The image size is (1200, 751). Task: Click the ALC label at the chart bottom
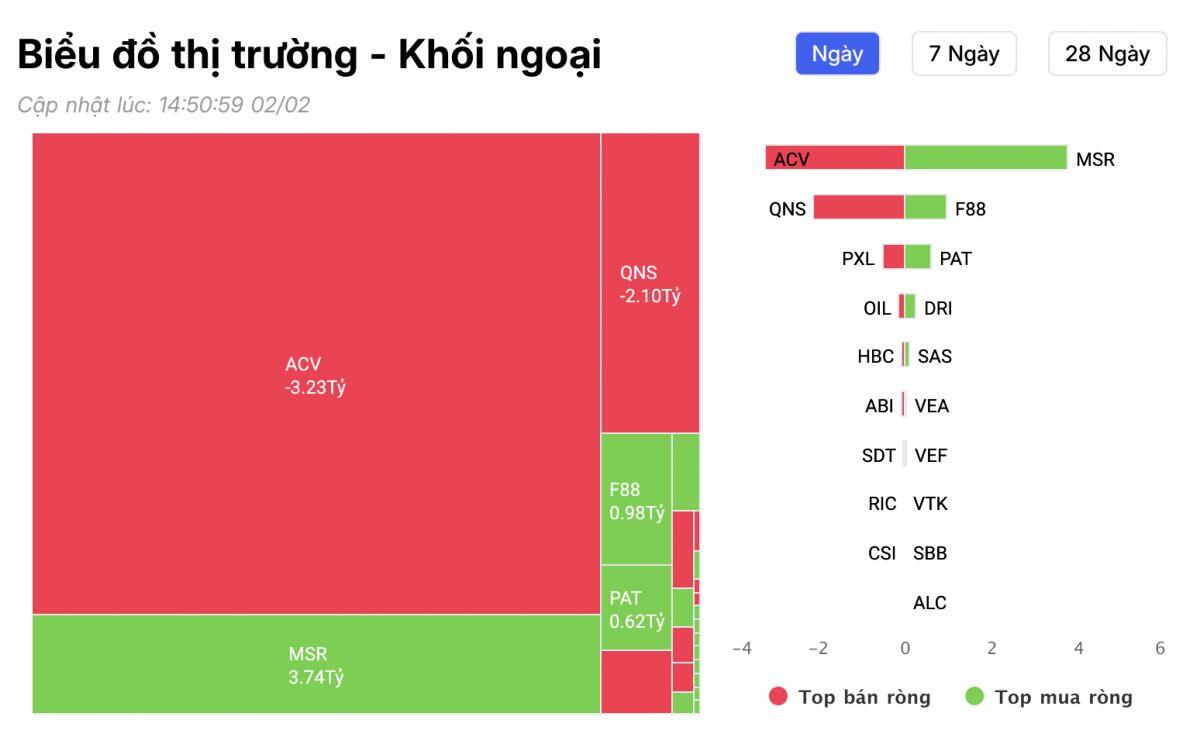point(928,602)
